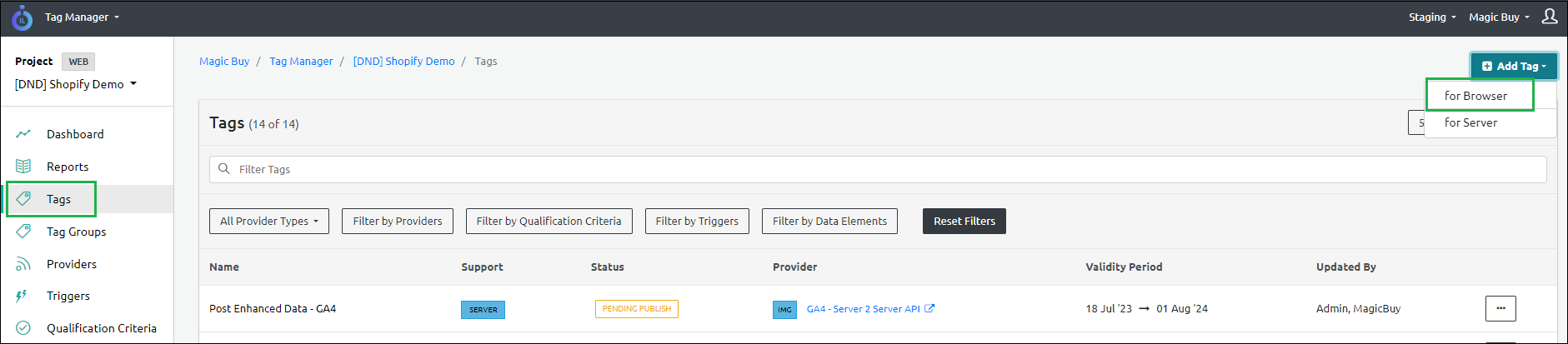Open GA4 - Server 2 Server API link
The width and height of the screenshot is (1568, 344).
coord(864,309)
